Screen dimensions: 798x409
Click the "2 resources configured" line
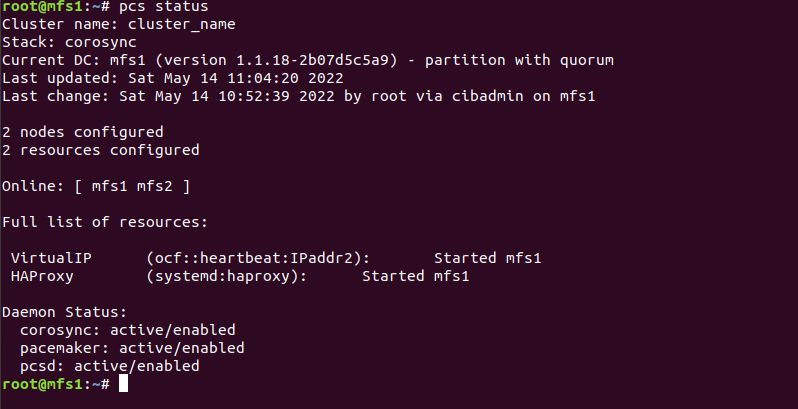pos(100,150)
